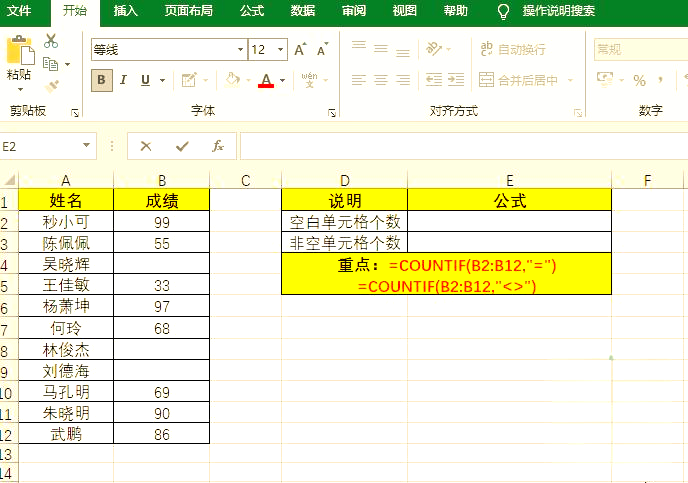The image size is (688, 483).
Task: Click 自动换行 wrap text button
Action: pyautogui.click(x=512, y=49)
